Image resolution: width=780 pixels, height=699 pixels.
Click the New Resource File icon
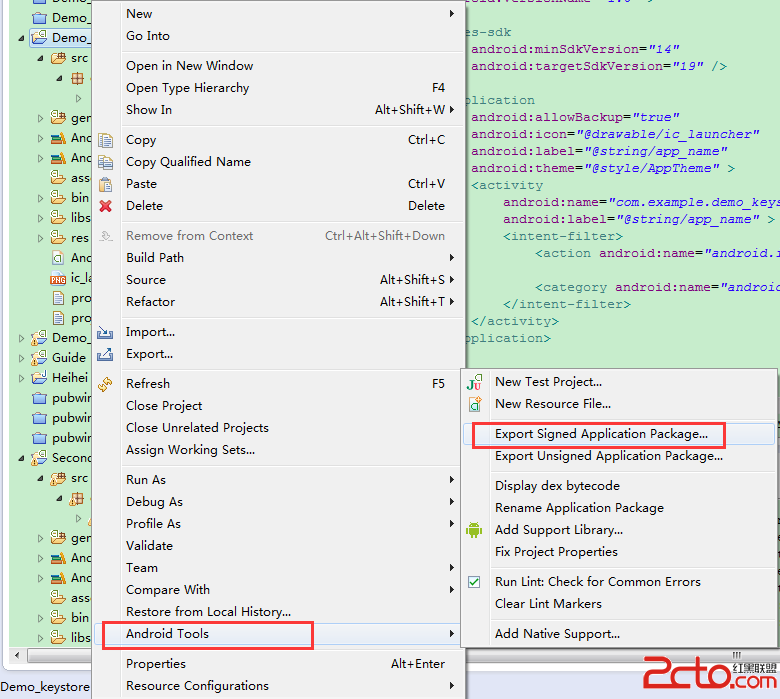point(475,404)
